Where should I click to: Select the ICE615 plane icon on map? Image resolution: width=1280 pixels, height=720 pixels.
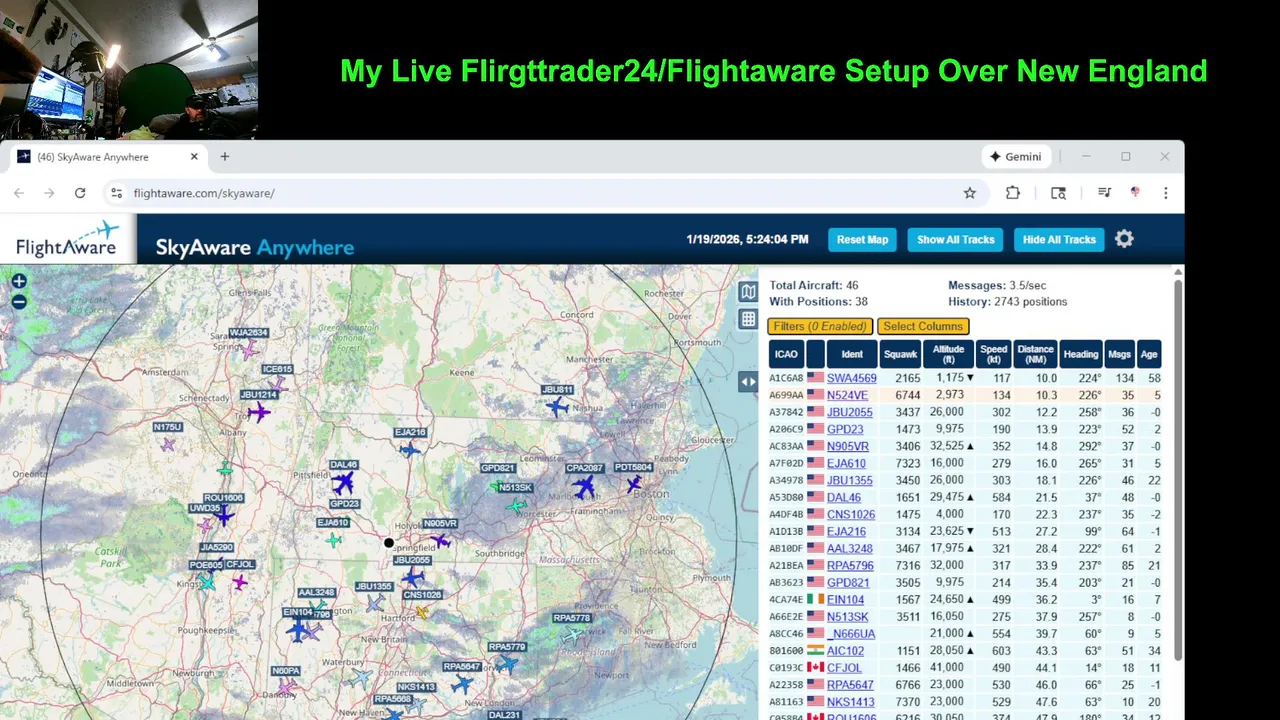pyautogui.click(x=277, y=384)
